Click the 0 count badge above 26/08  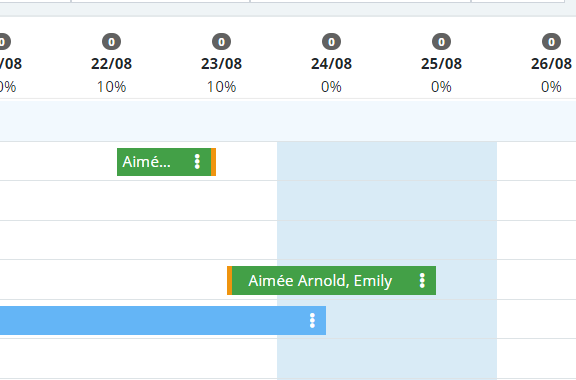[551, 42]
